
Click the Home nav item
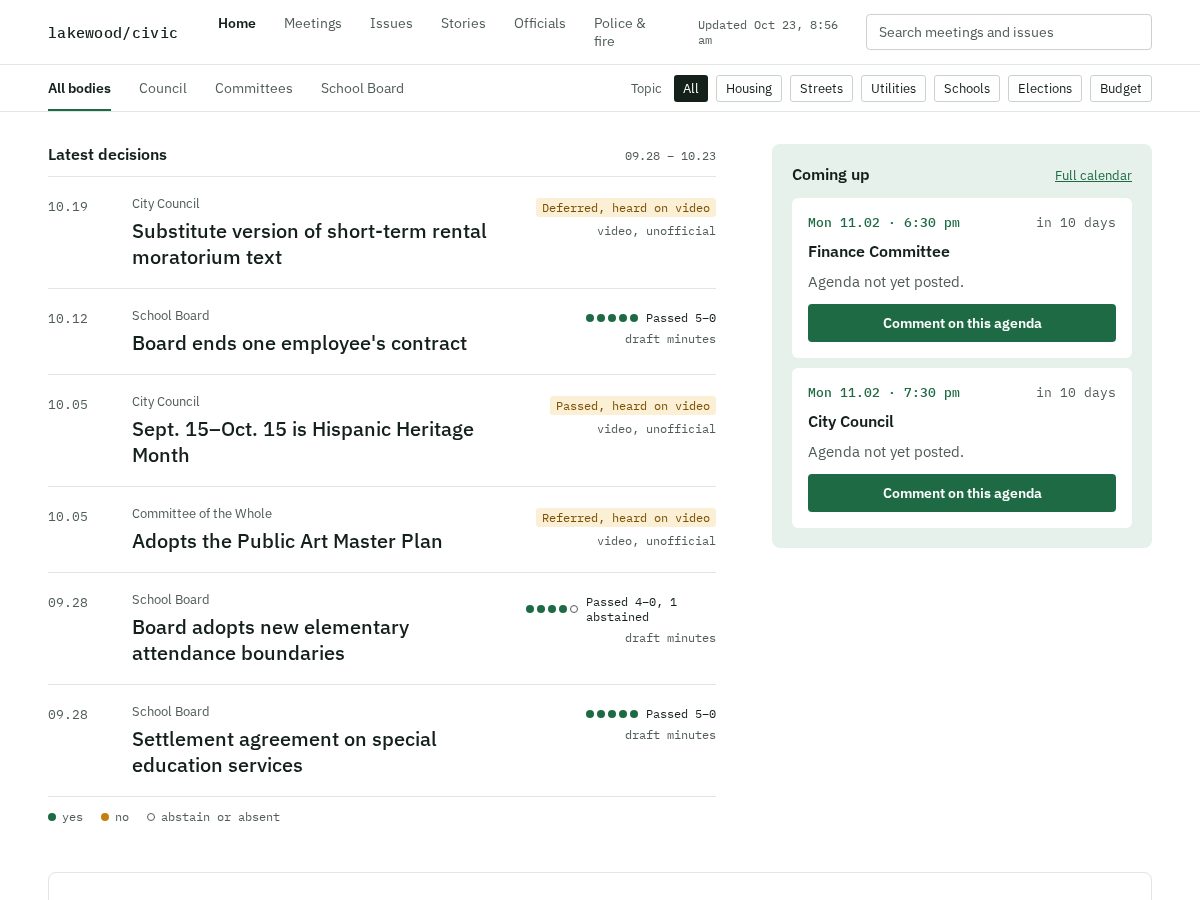click(x=237, y=23)
